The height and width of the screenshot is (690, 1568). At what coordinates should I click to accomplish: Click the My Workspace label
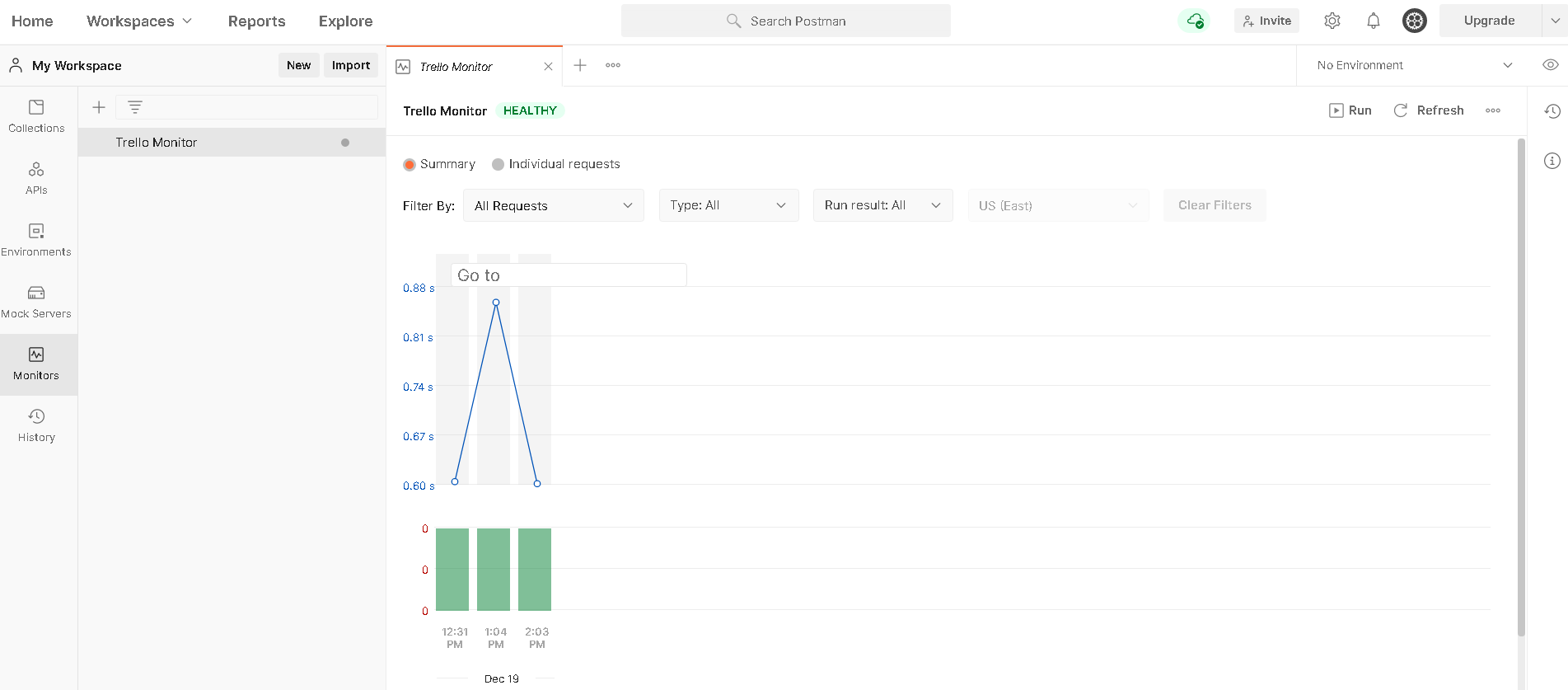coord(77,66)
